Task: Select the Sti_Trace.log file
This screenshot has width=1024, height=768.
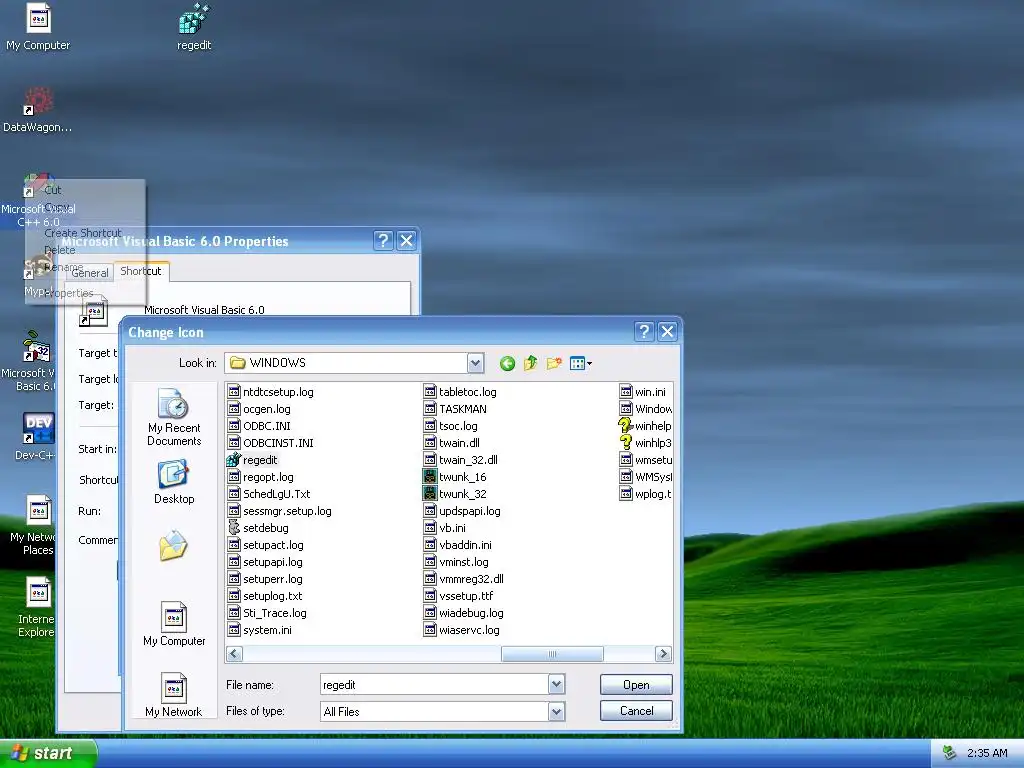Action: [x=267, y=613]
